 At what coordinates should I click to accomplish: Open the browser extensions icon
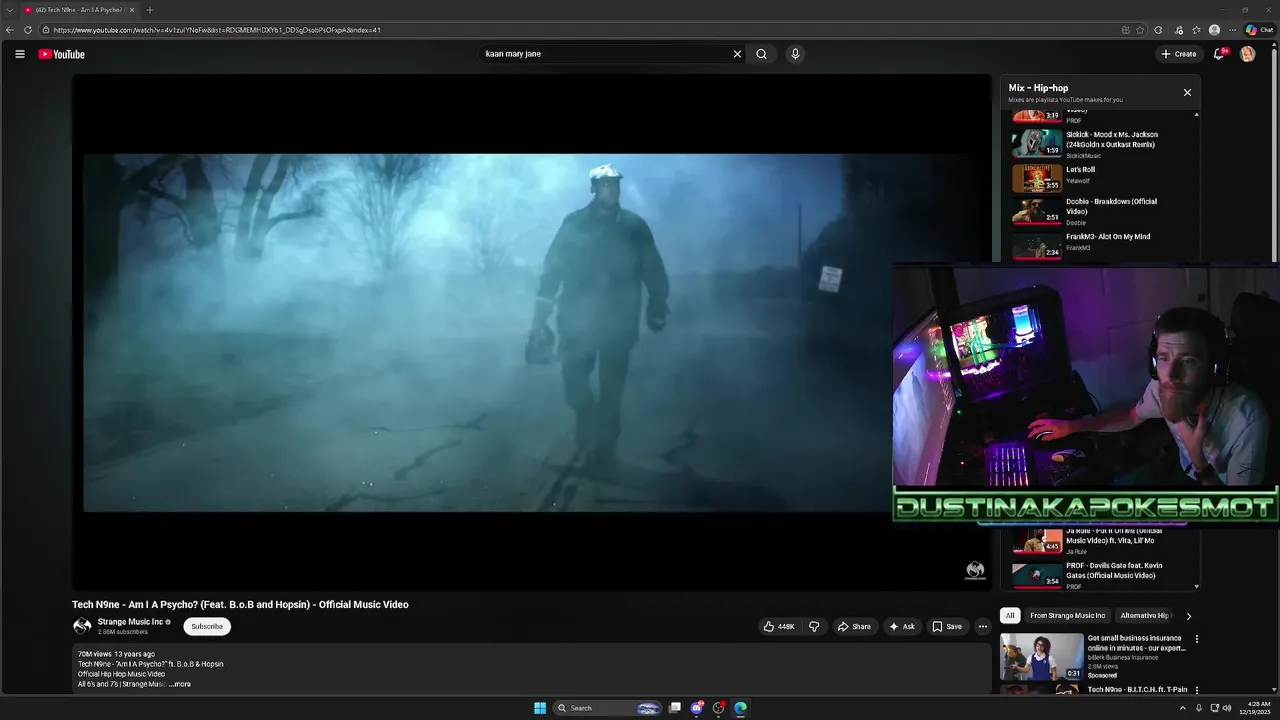tap(1158, 30)
